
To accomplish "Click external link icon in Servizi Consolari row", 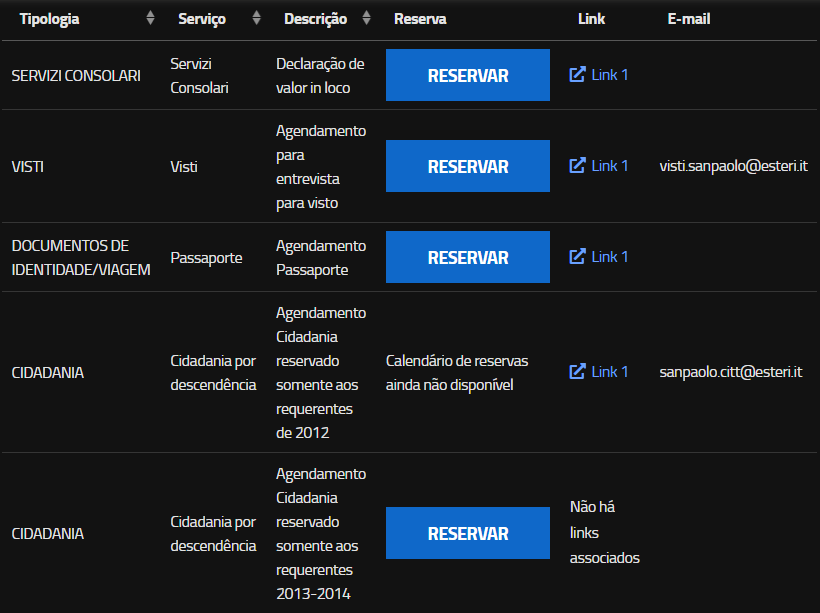I will (577, 75).
